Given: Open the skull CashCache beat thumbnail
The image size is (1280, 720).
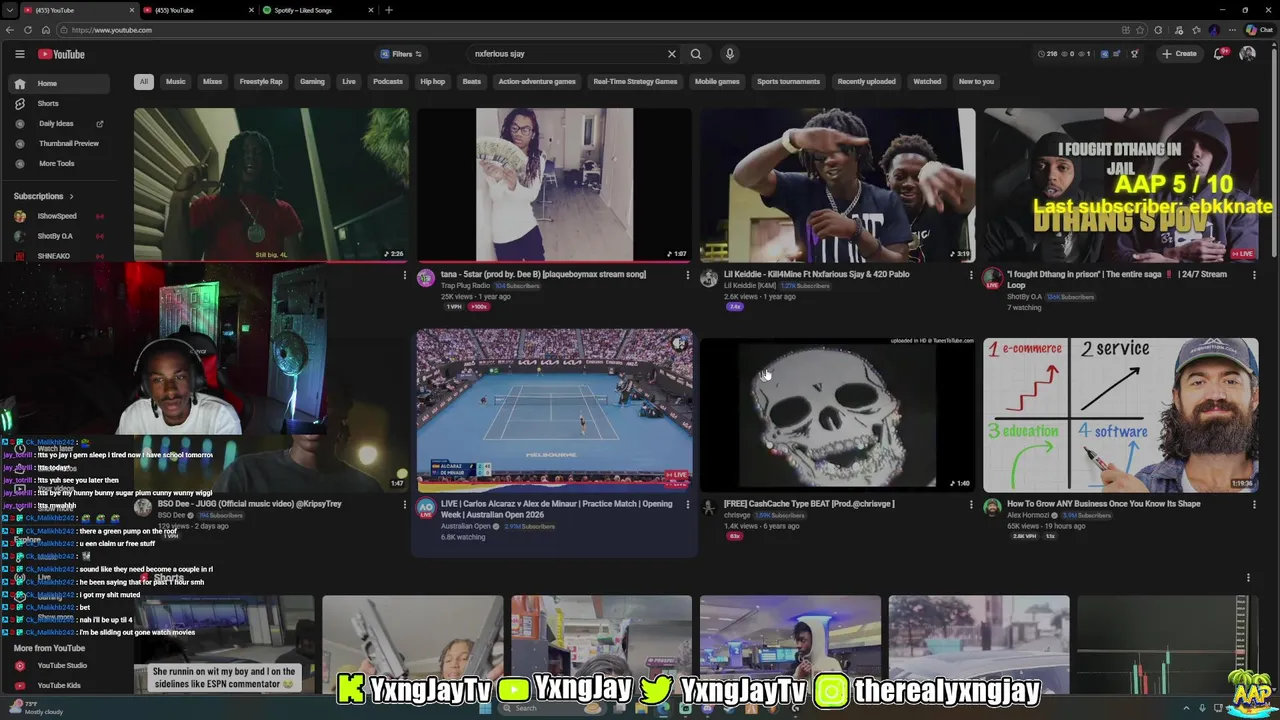Looking at the screenshot, I should 837,414.
